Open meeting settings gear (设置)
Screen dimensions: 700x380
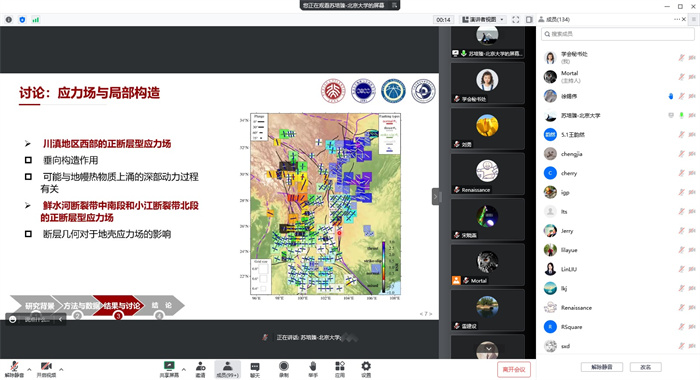point(366,370)
